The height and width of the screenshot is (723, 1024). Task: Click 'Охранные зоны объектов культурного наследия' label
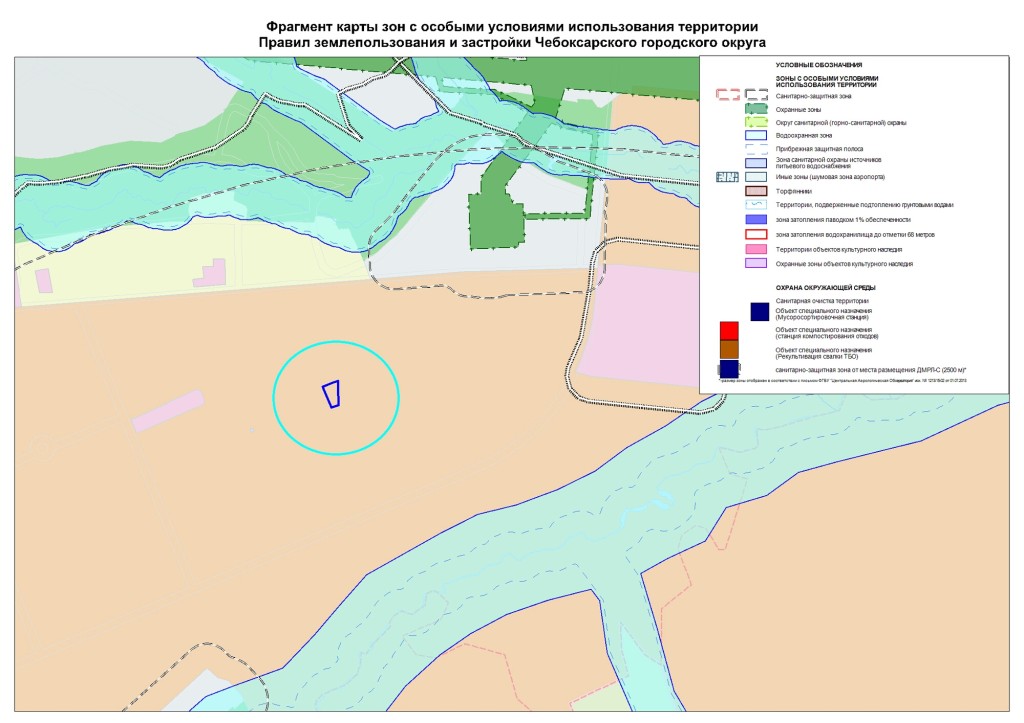click(844, 264)
